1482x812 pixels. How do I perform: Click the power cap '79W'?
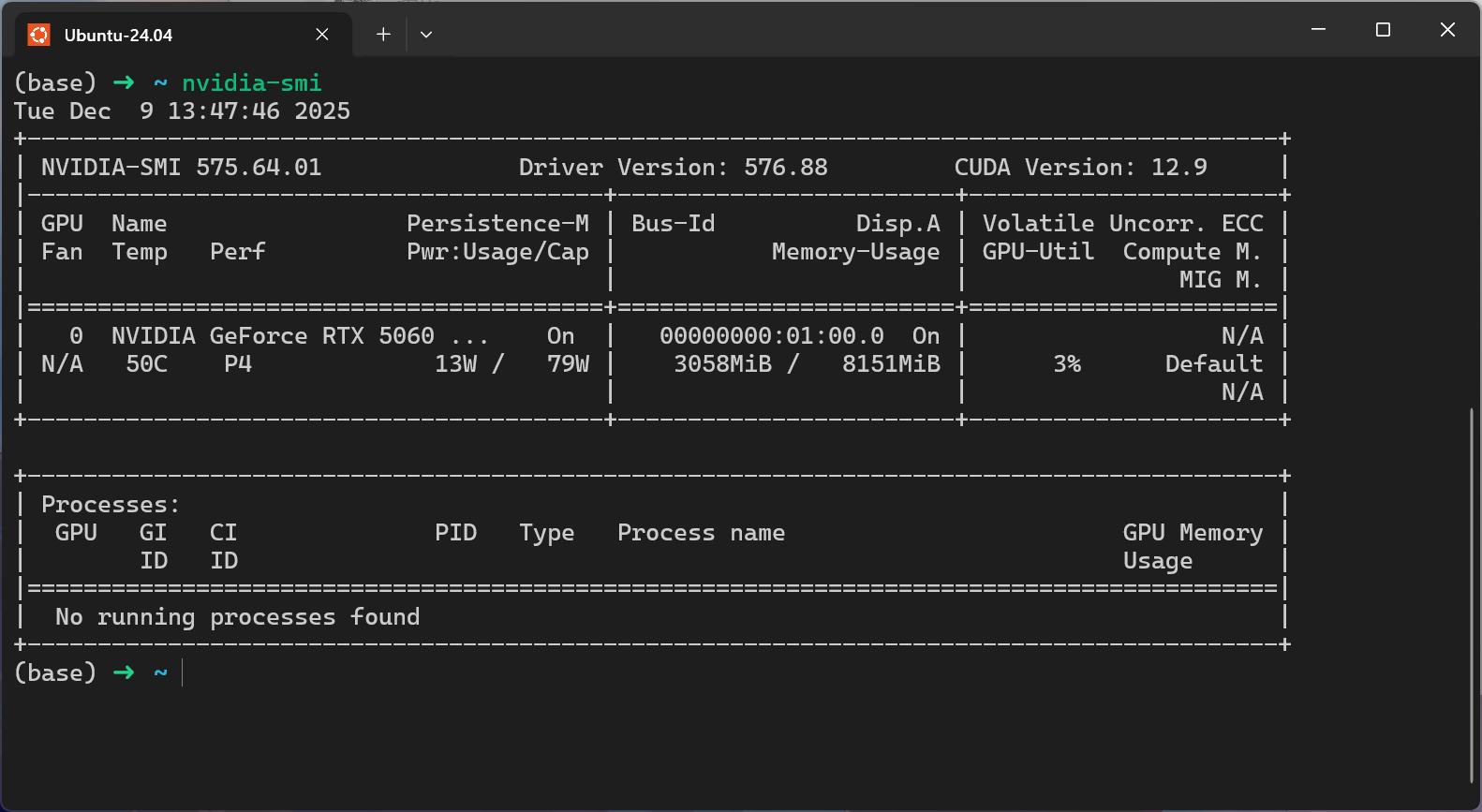[568, 364]
